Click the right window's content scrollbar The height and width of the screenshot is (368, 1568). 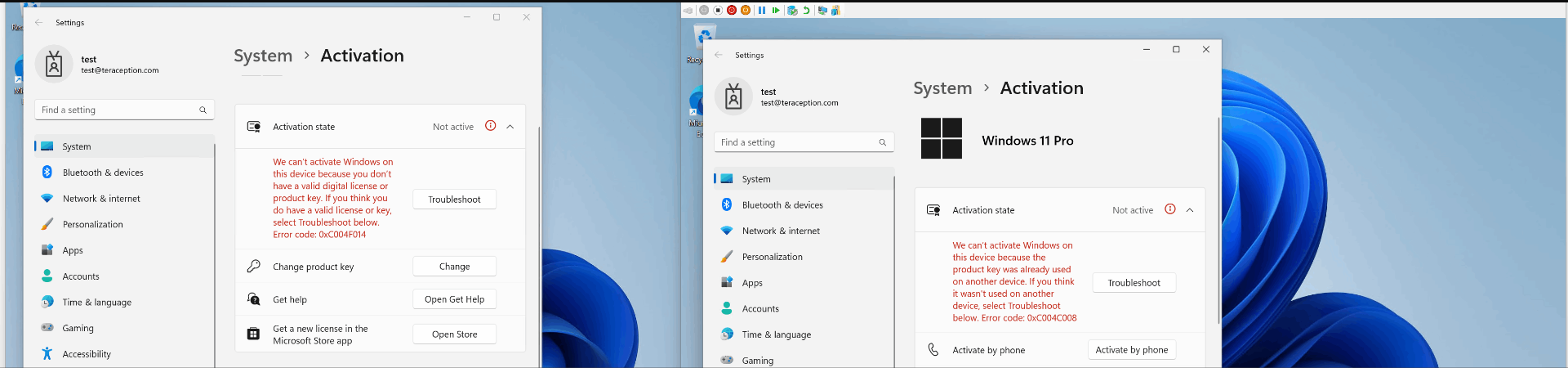(1218, 221)
